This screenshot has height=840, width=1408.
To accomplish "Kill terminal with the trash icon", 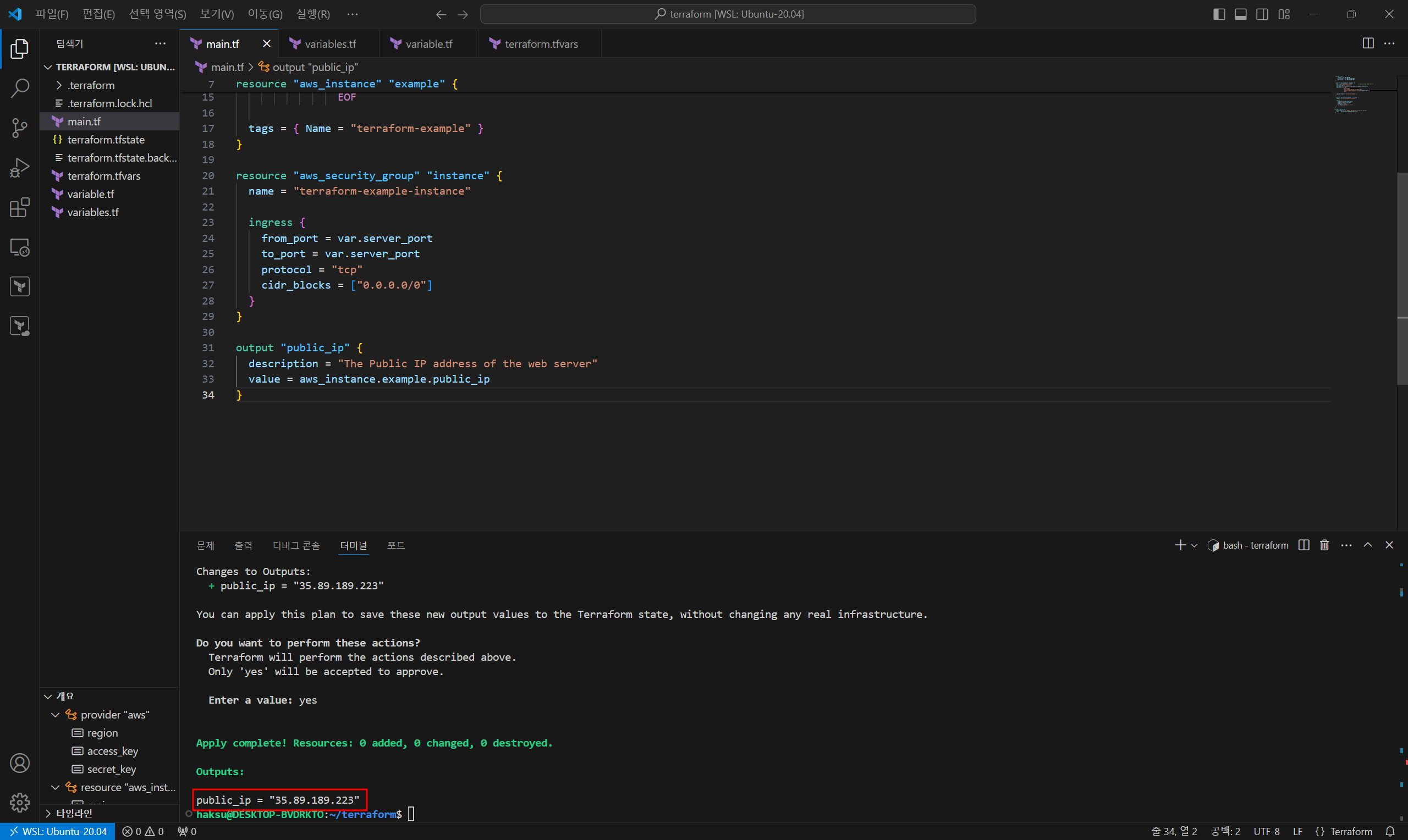I will pyautogui.click(x=1324, y=545).
